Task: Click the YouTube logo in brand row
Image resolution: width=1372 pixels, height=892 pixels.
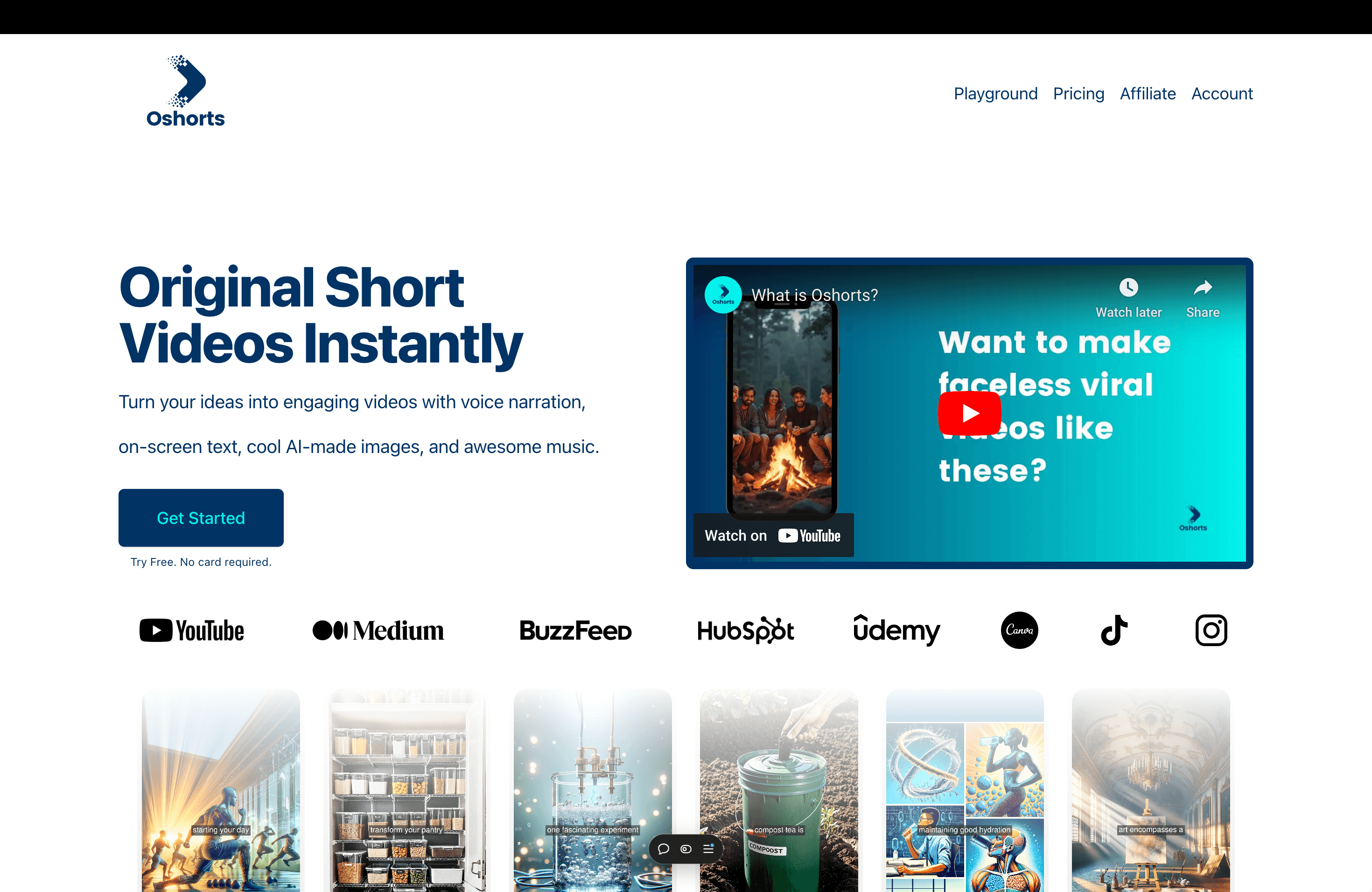Action: (x=192, y=630)
